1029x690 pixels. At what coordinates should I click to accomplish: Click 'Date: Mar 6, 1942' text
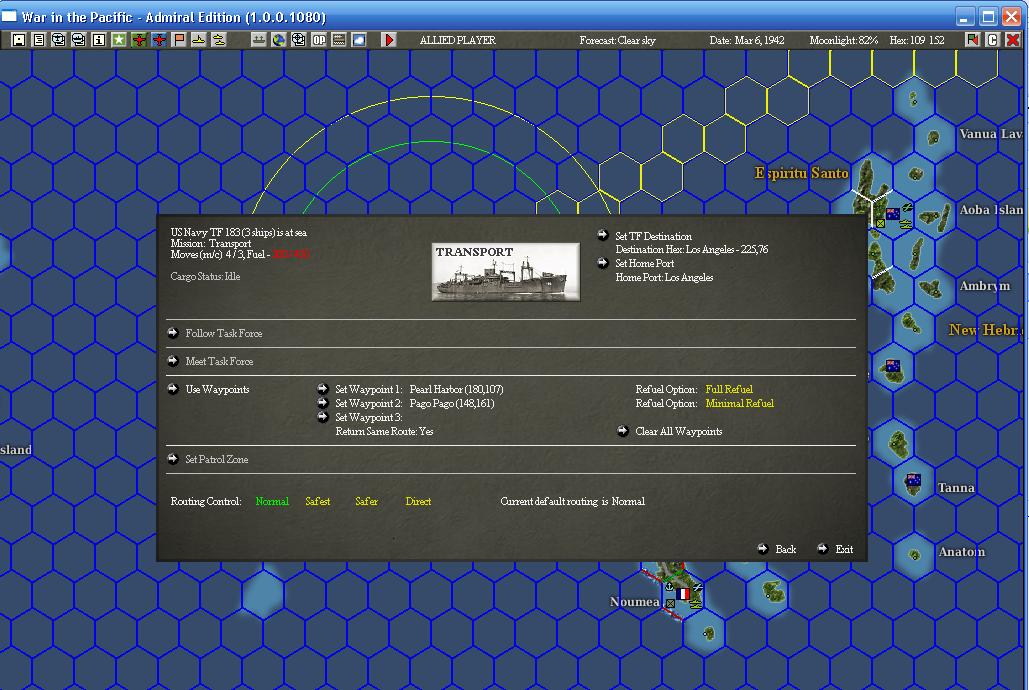(747, 40)
